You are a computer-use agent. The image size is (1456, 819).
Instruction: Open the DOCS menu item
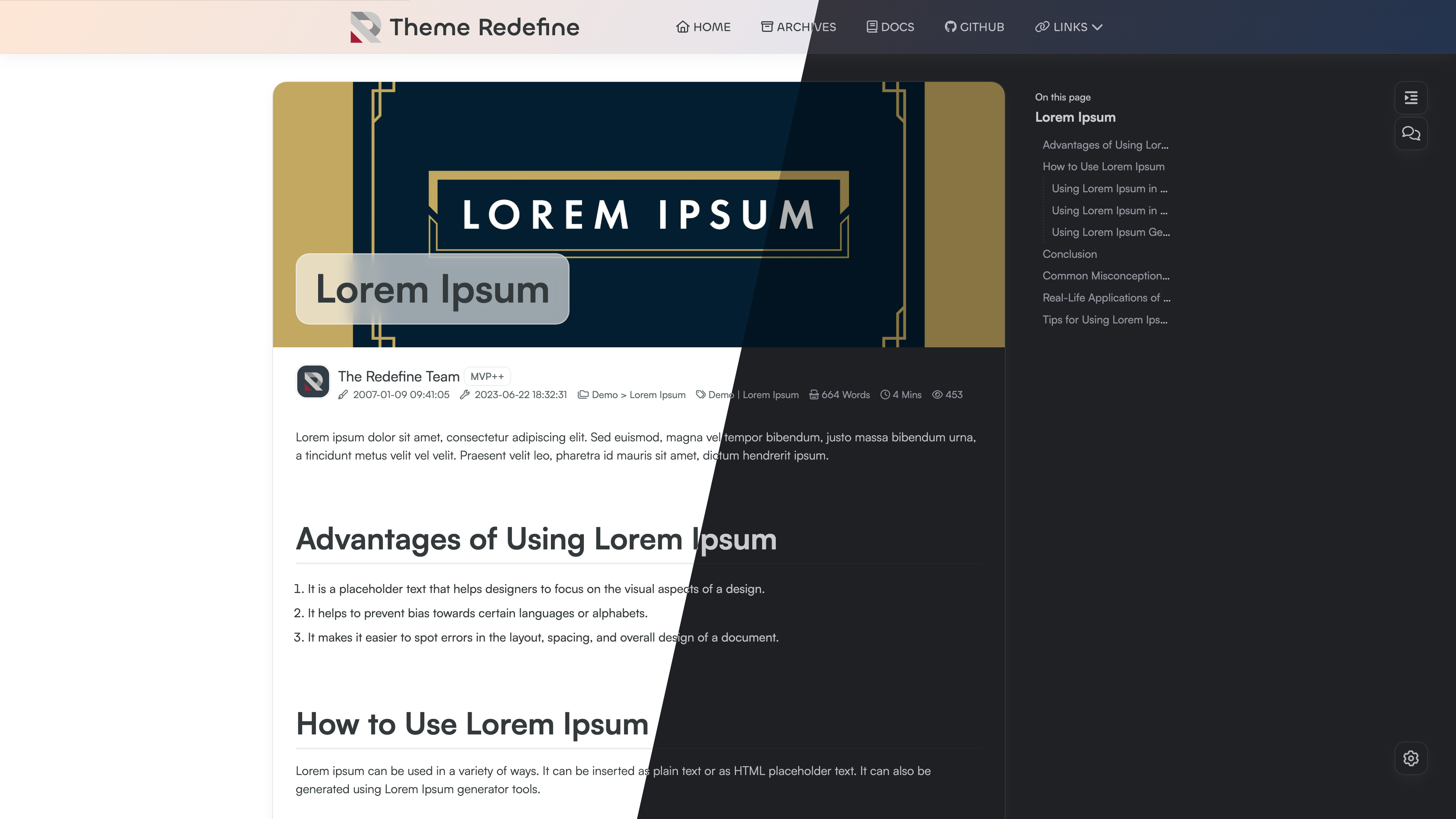890,27
